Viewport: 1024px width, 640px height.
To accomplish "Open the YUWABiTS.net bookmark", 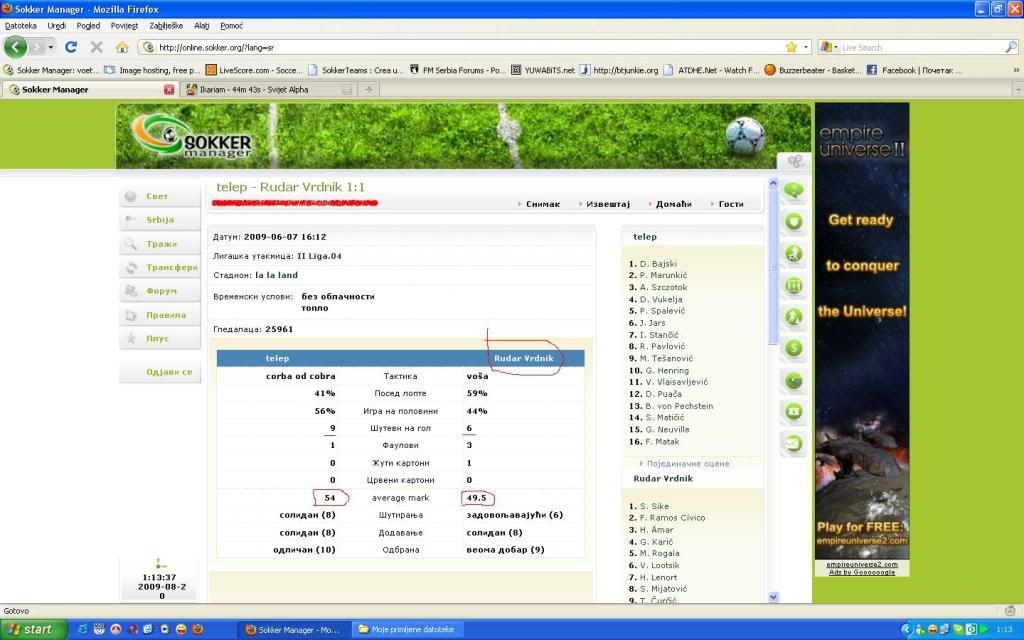I will coord(543,70).
